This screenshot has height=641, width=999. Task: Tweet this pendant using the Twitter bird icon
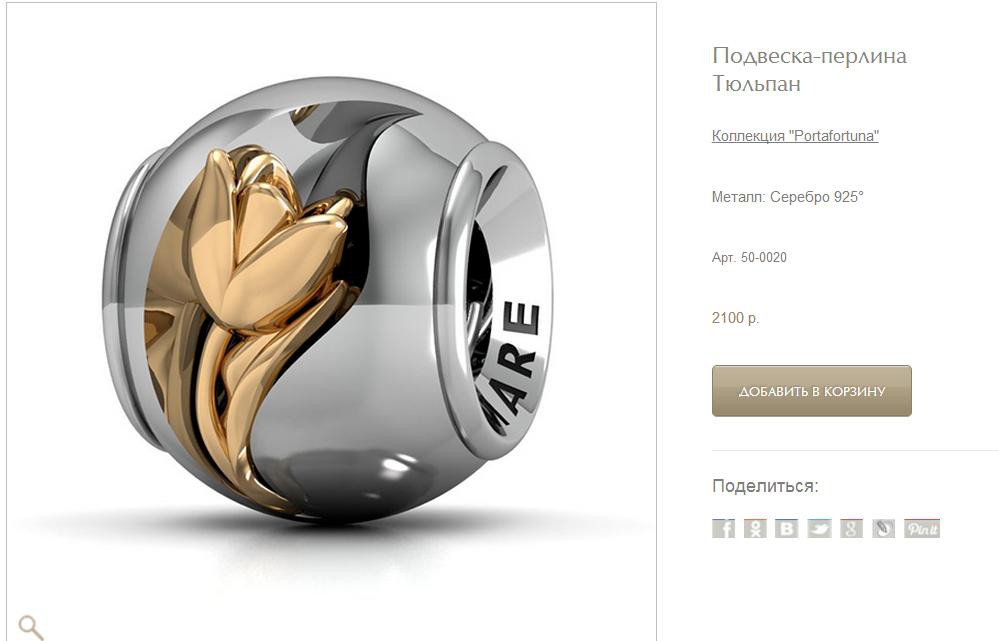tap(819, 528)
